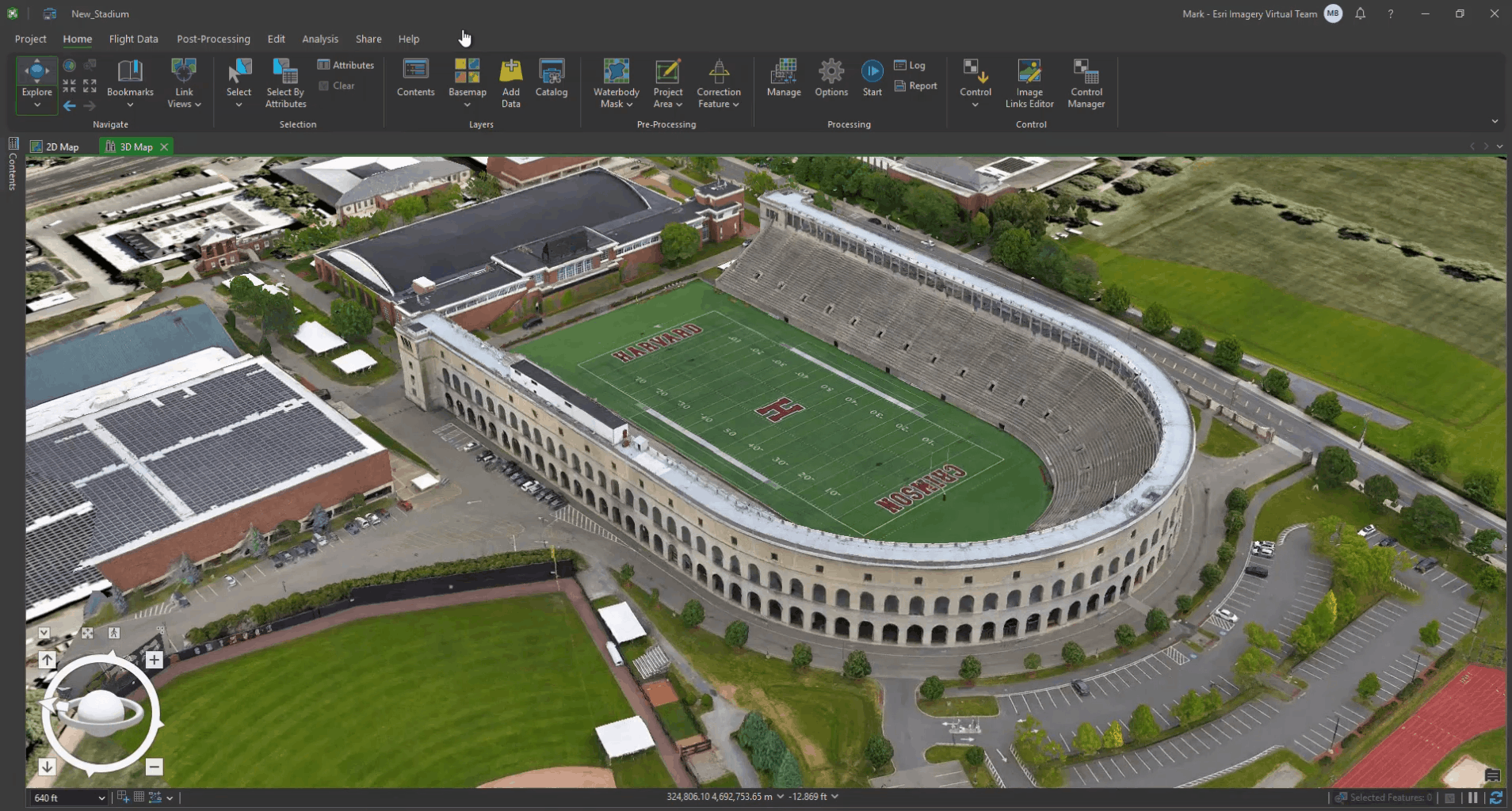
Task: Toggle the grid display in status bar
Action: point(139,798)
